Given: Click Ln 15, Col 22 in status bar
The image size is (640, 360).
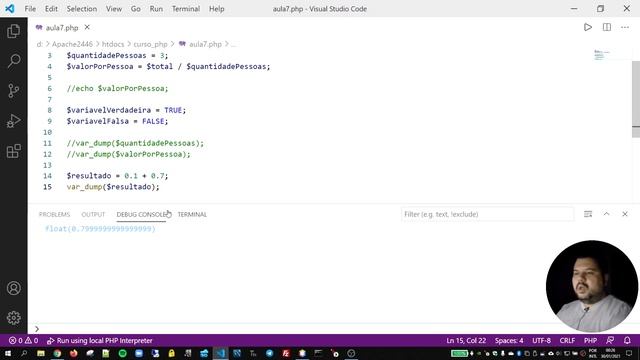Looking at the screenshot, I should click(x=466, y=340).
